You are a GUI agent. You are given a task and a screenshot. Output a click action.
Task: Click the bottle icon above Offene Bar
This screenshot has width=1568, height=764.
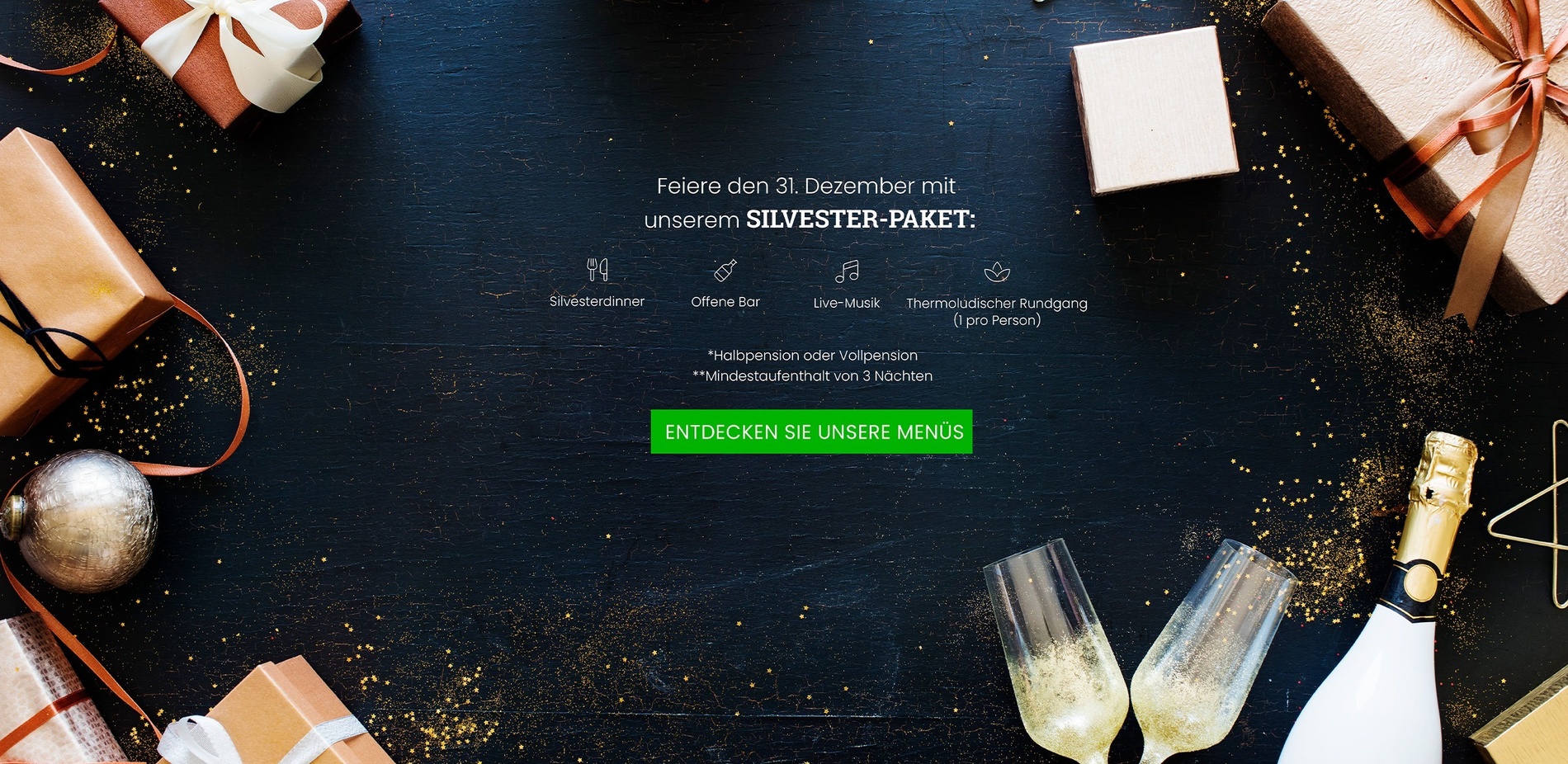coord(725,271)
